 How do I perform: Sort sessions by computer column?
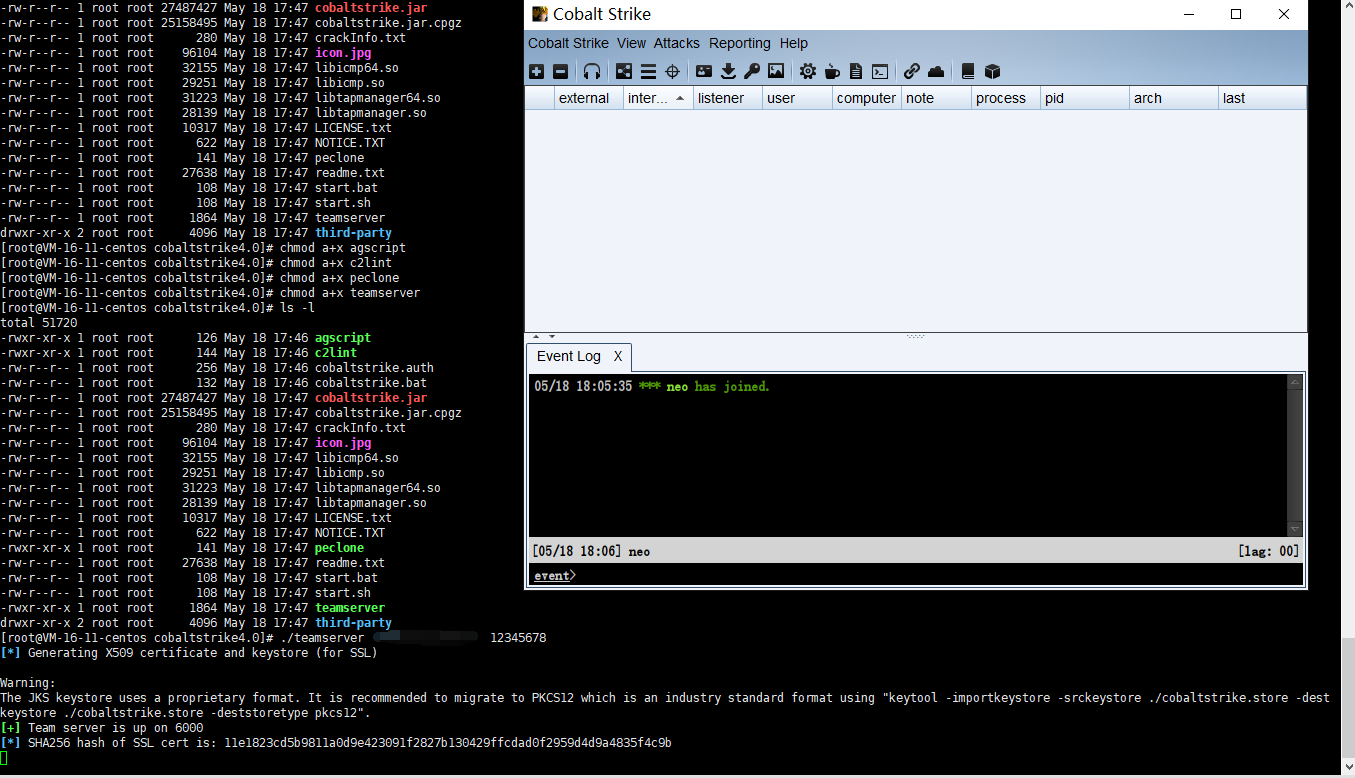click(x=867, y=98)
